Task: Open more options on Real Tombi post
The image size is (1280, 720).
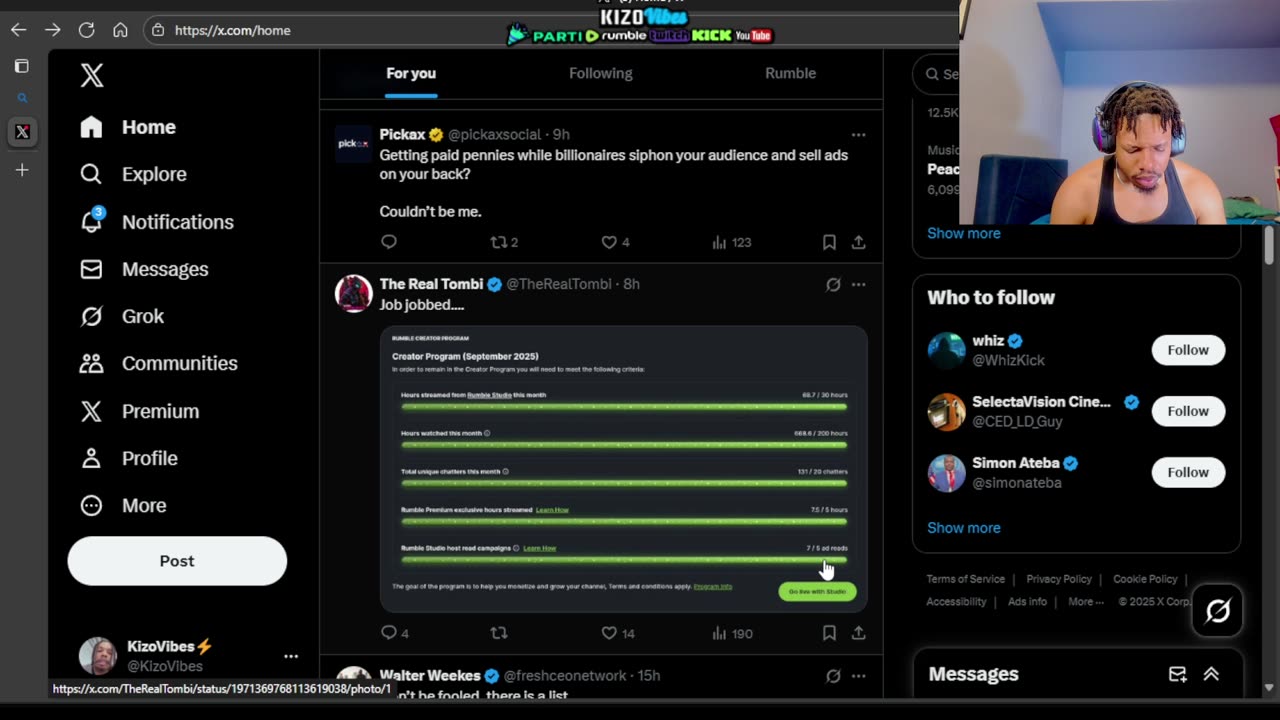Action: pos(858,284)
